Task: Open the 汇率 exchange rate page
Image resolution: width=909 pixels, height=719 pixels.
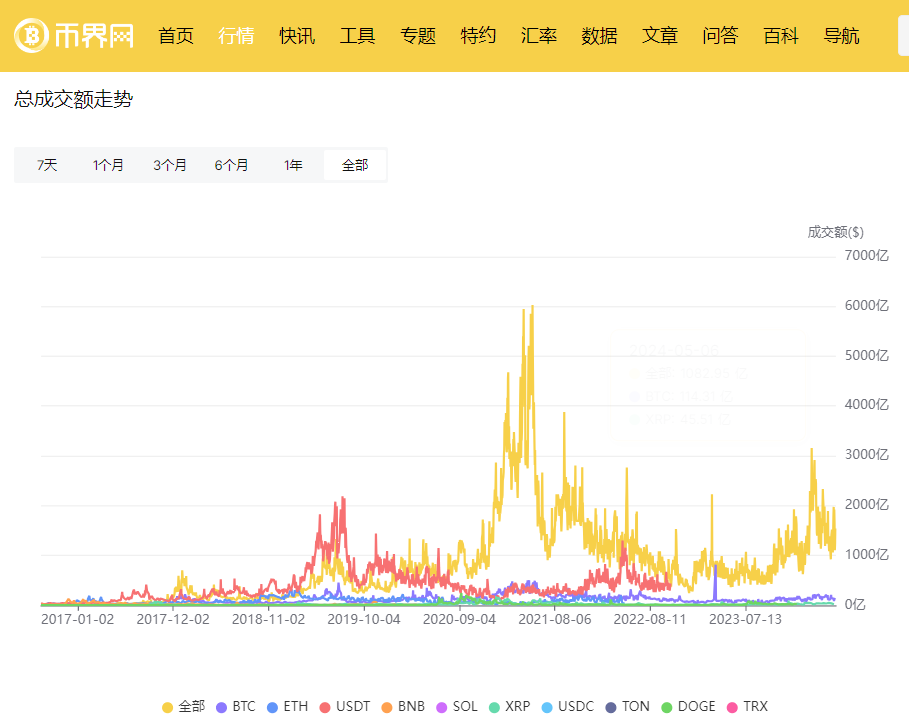Action: pyautogui.click(x=539, y=36)
